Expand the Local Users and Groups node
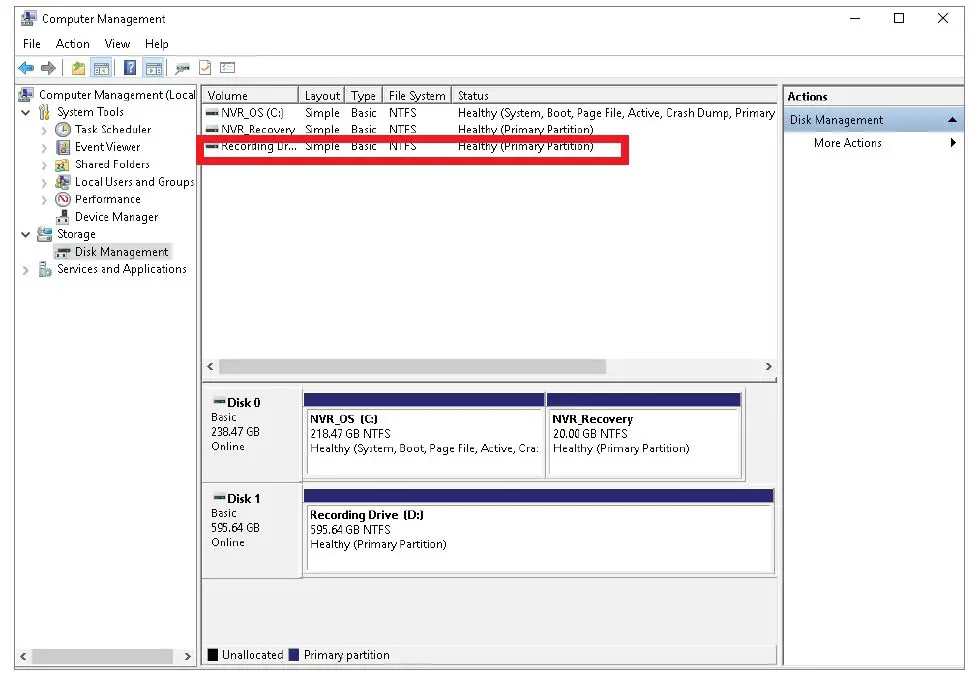This screenshot has height=678, width=979. pyautogui.click(x=44, y=183)
